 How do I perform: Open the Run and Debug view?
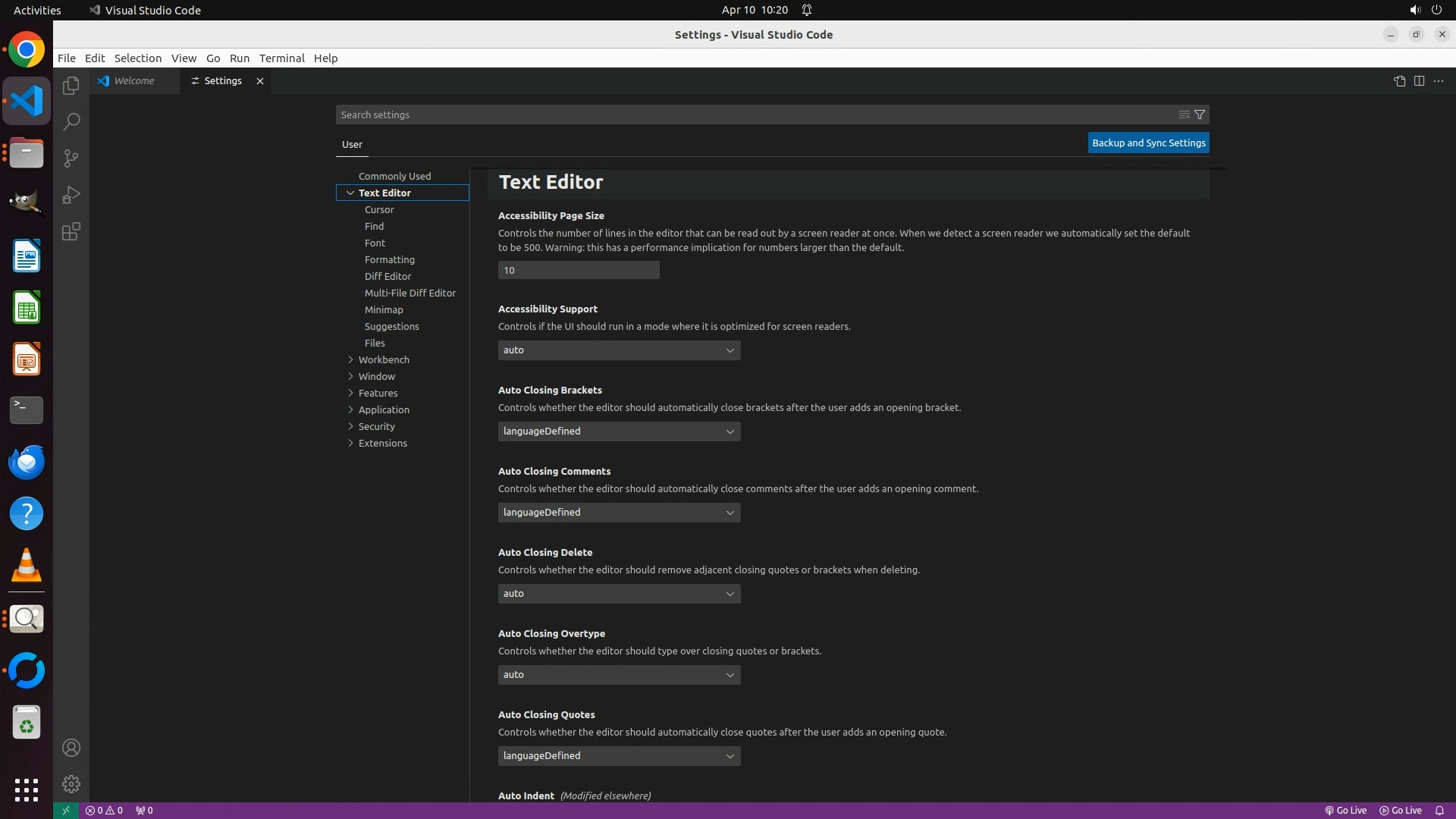click(x=71, y=195)
